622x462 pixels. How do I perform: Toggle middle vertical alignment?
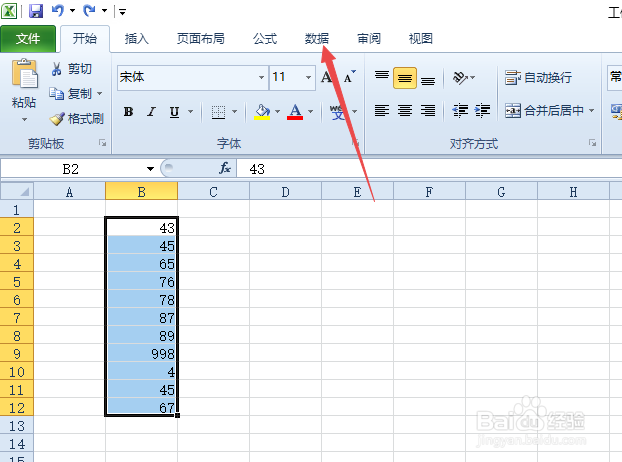pyautogui.click(x=405, y=78)
